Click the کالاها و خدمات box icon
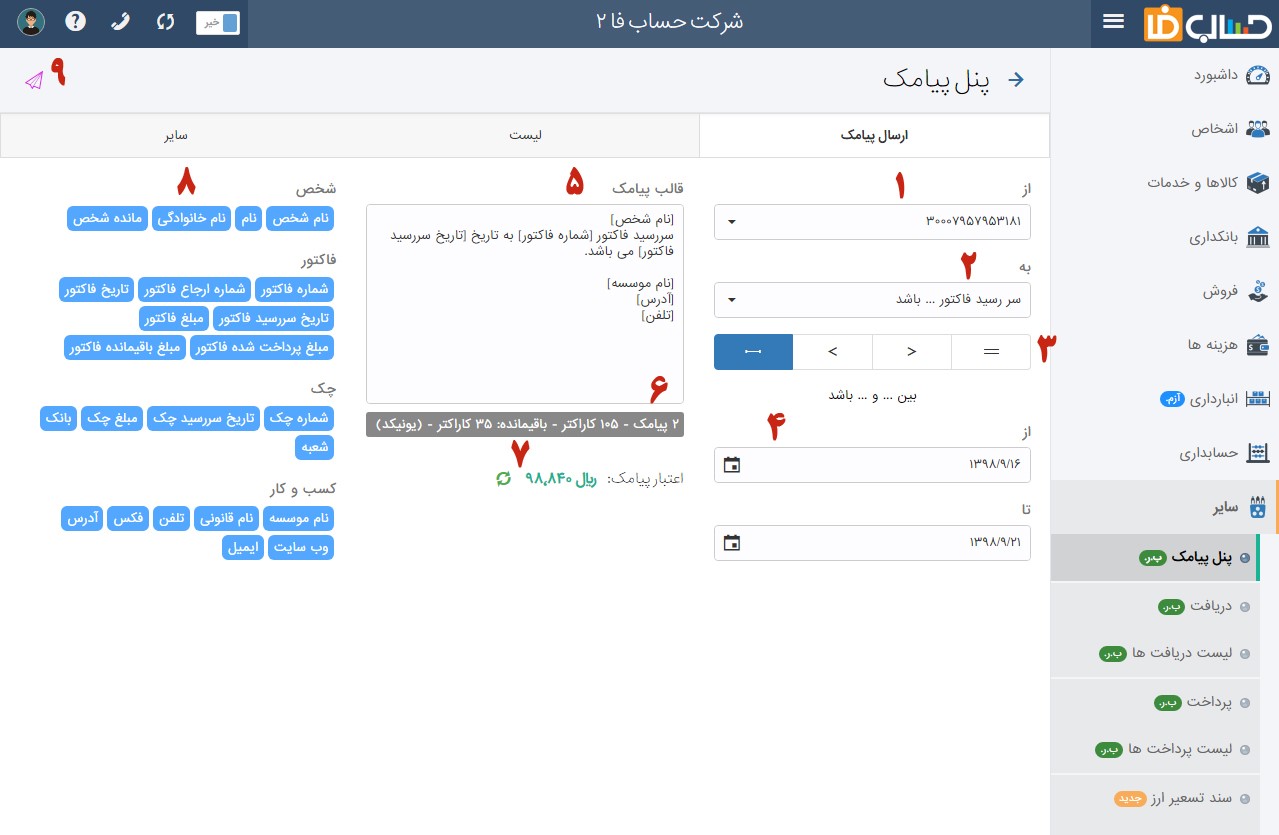The height and width of the screenshot is (835, 1279). [1258, 183]
